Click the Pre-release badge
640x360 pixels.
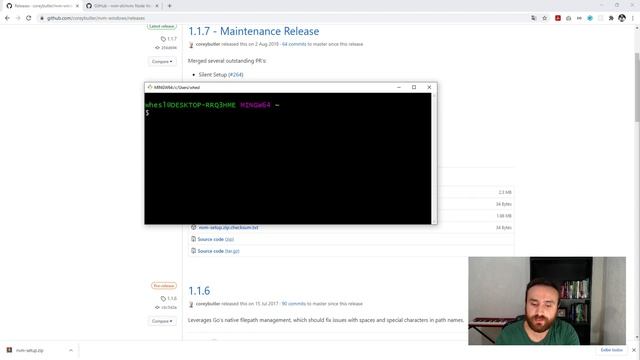tap(164, 286)
